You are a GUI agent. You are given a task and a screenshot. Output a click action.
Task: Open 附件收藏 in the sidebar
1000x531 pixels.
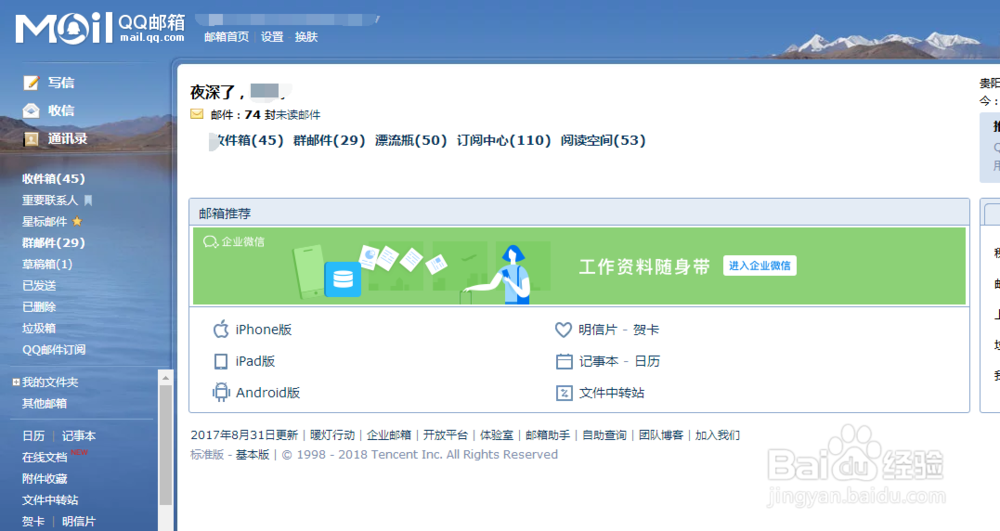45,479
